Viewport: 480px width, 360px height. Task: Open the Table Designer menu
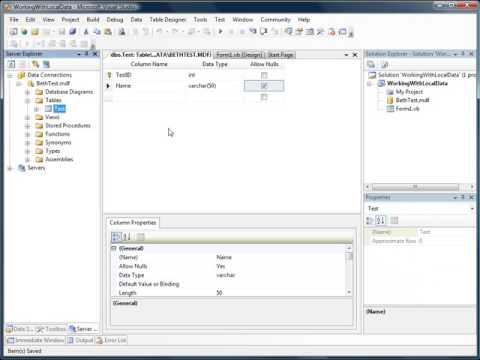[x=167, y=20]
